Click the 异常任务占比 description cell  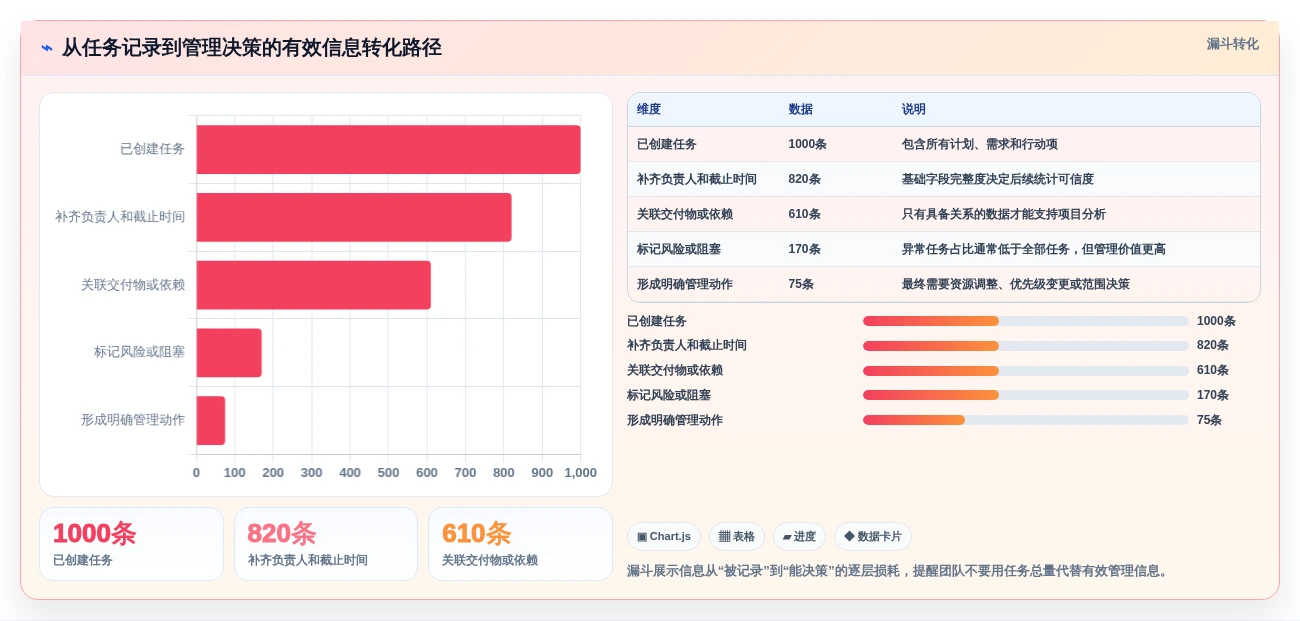click(x=1033, y=249)
